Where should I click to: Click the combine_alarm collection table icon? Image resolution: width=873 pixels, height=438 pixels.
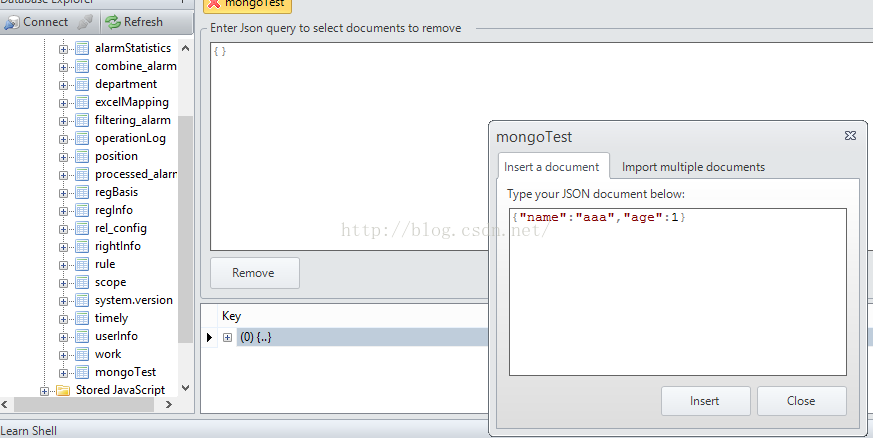pyautogui.click(x=82, y=66)
